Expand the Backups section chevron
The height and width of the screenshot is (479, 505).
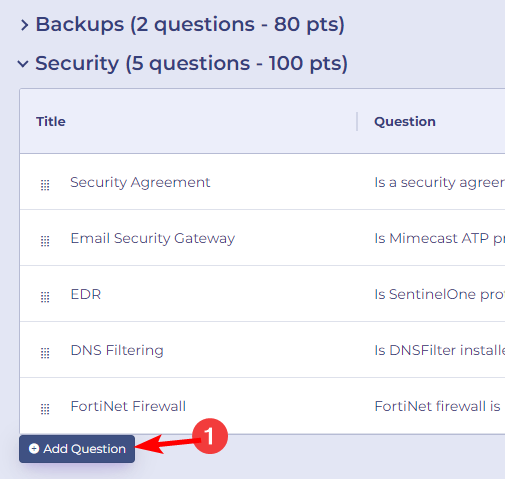click(x=24, y=25)
